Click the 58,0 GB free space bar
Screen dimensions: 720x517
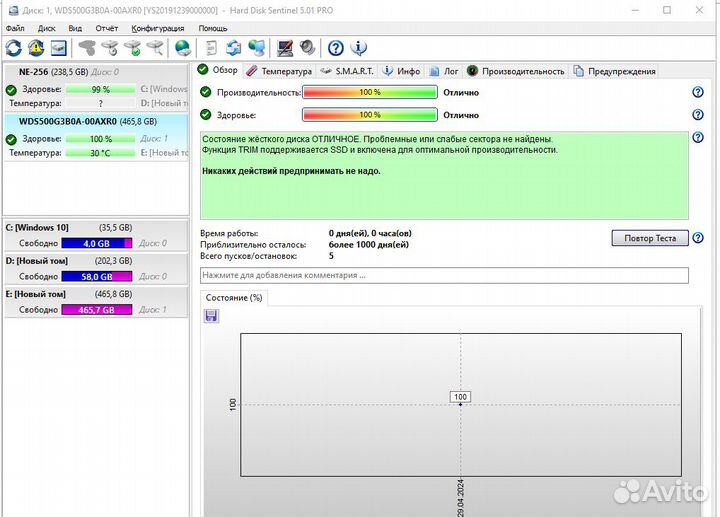point(96,276)
